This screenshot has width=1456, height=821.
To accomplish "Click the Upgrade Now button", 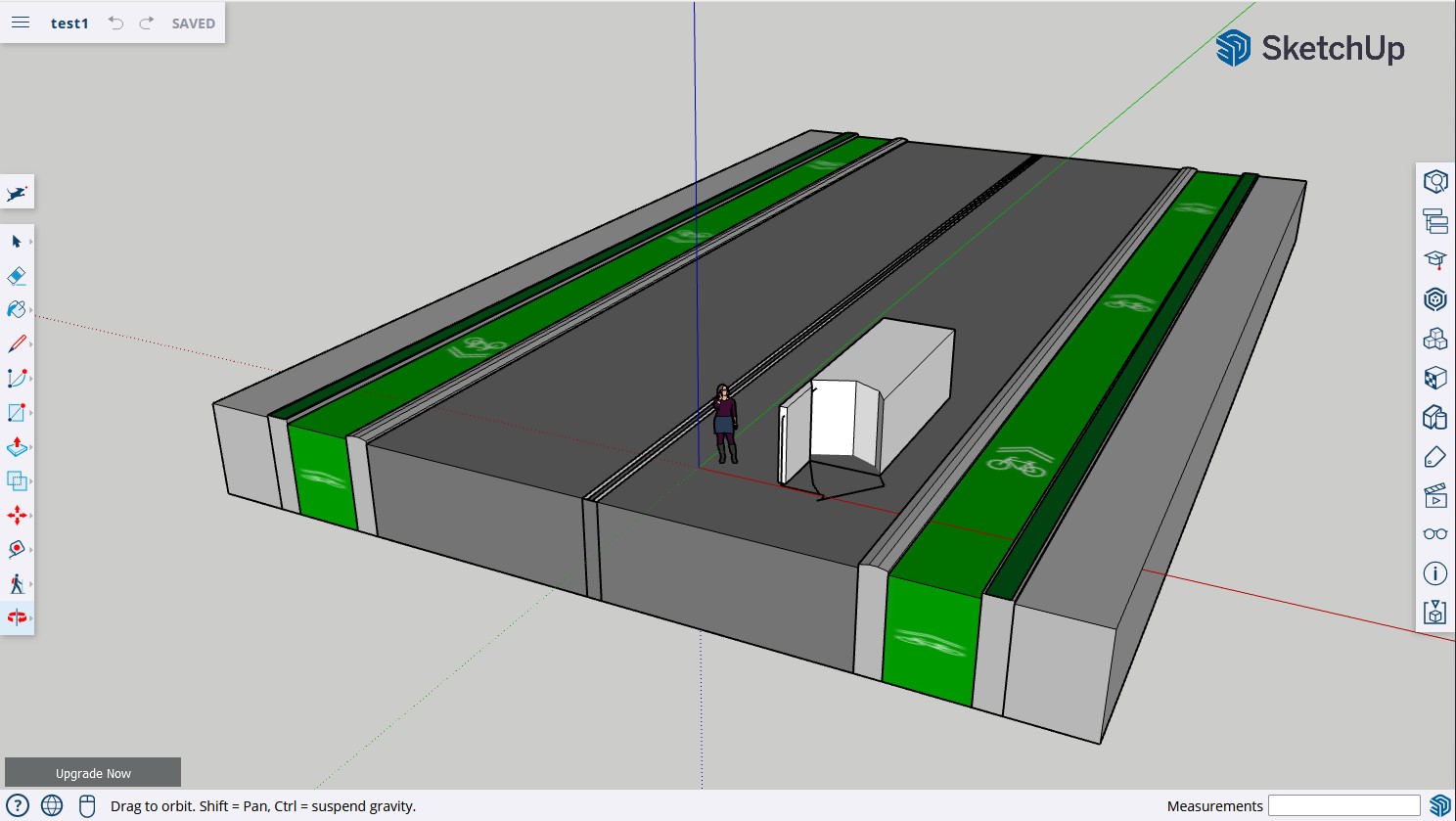I will pyautogui.click(x=93, y=773).
